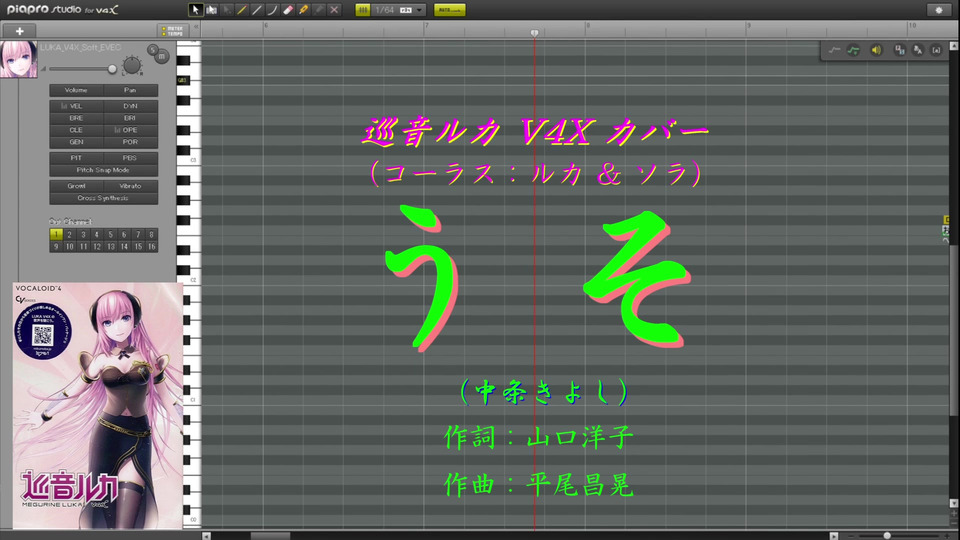This screenshot has width=960, height=540.
Task: Adjust the track volume slider
Action: pos(112,69)
